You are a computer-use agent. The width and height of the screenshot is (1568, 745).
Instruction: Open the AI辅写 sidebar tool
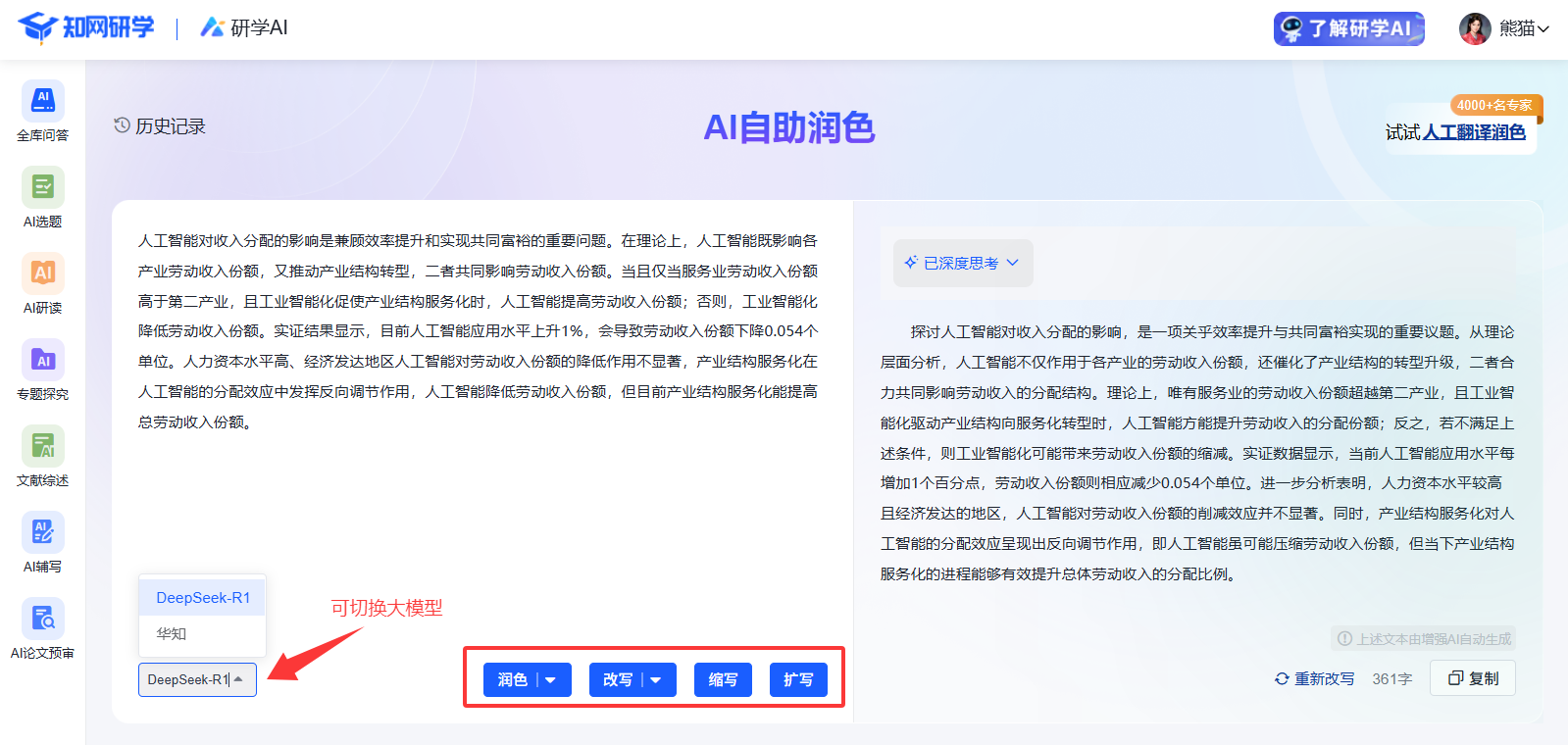tap(42, 533)
